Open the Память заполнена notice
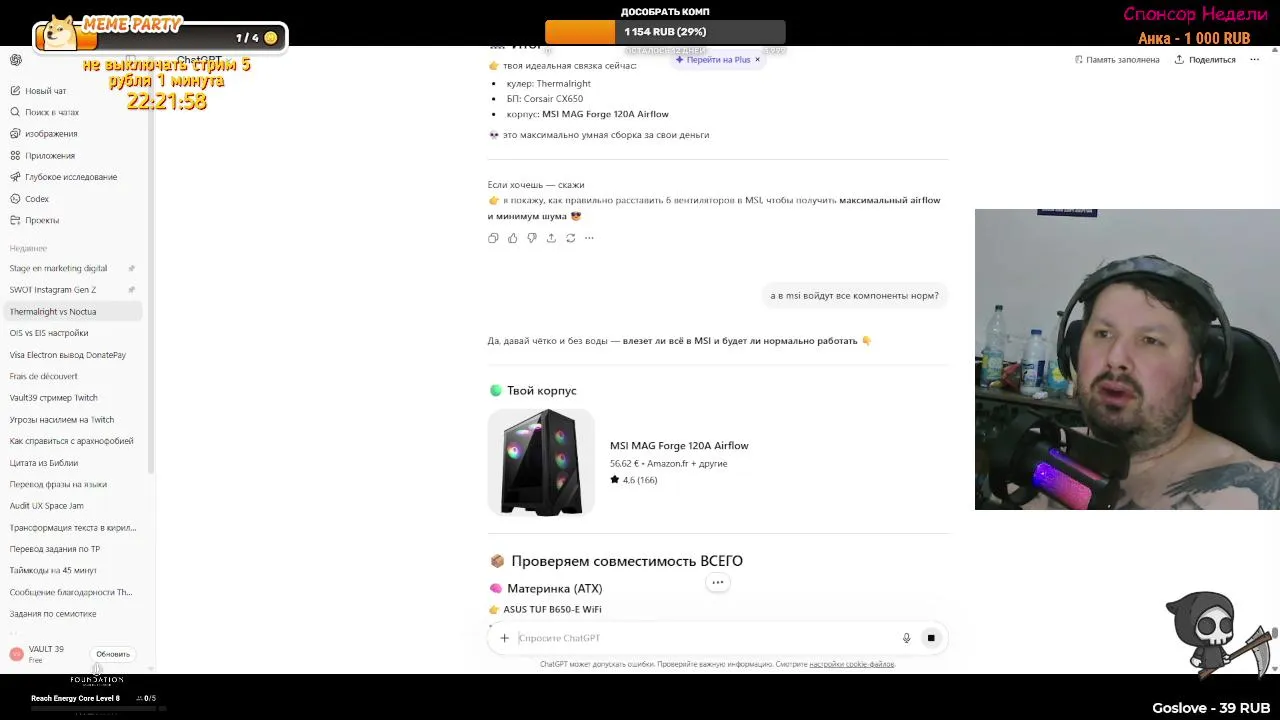1280x720 pixels. pyautogui.click(x=1117, y=60)
